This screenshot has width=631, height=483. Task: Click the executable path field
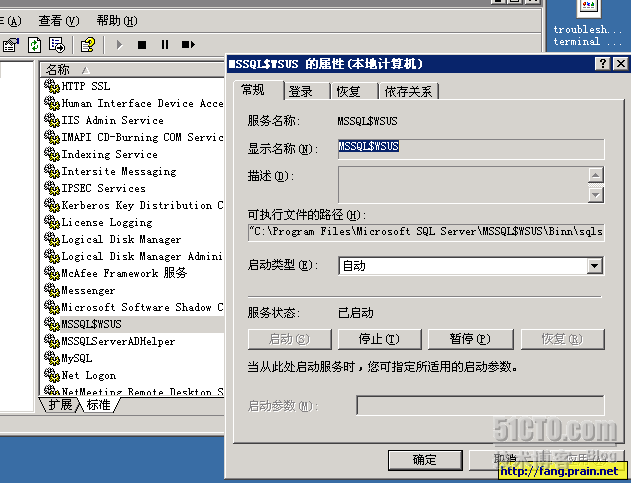[x=426, y=232]
